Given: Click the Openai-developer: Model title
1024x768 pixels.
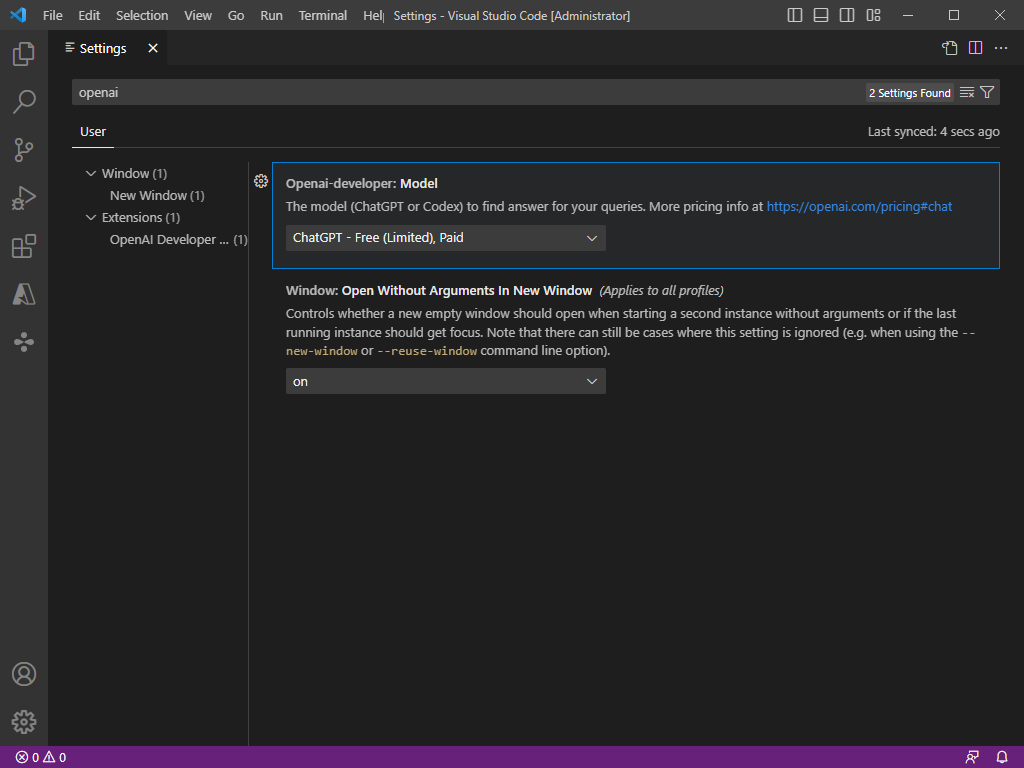Looking at the screenshot, I should (362, 184).
